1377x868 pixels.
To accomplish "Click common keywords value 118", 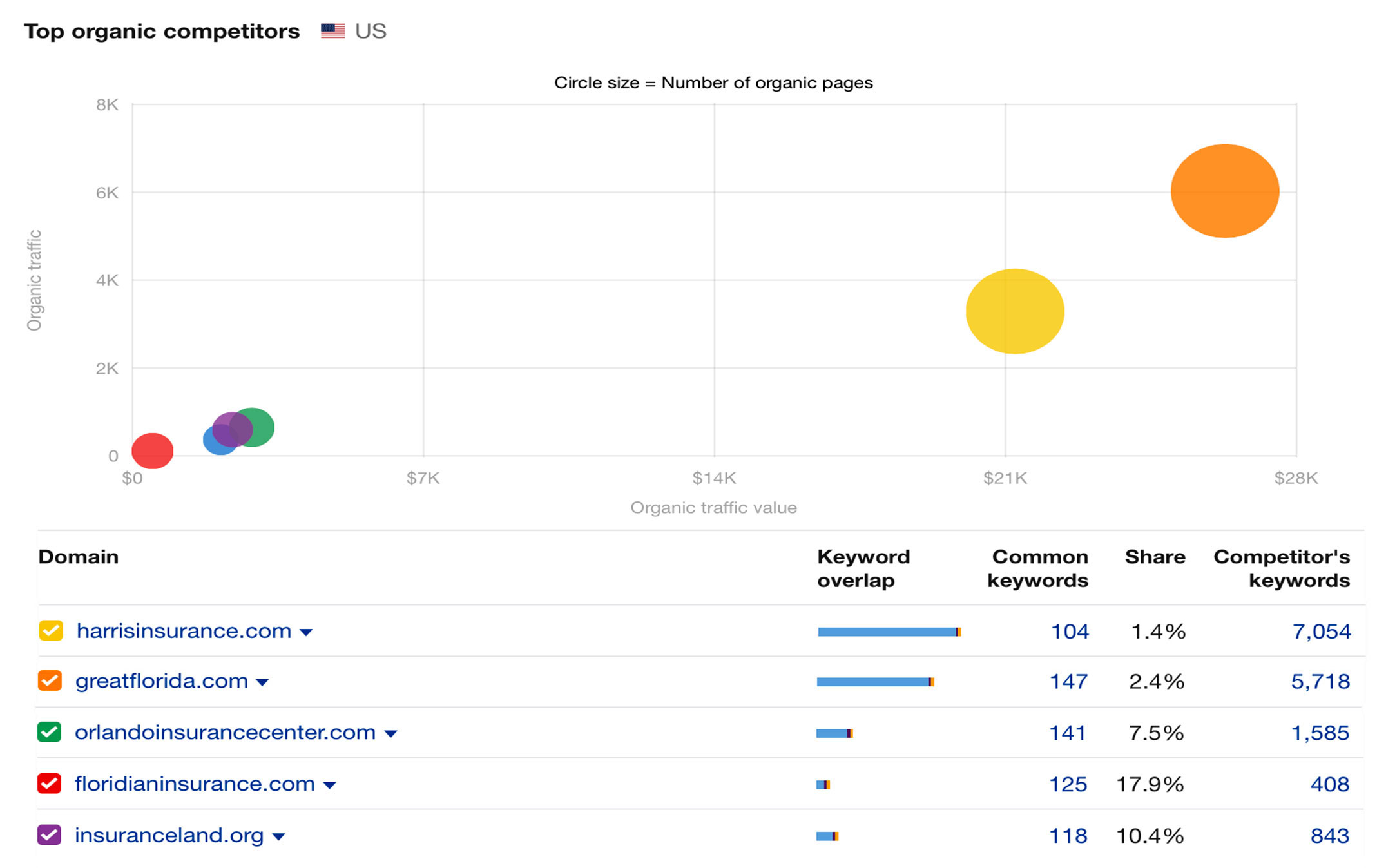I will [x=1068, y=836].
